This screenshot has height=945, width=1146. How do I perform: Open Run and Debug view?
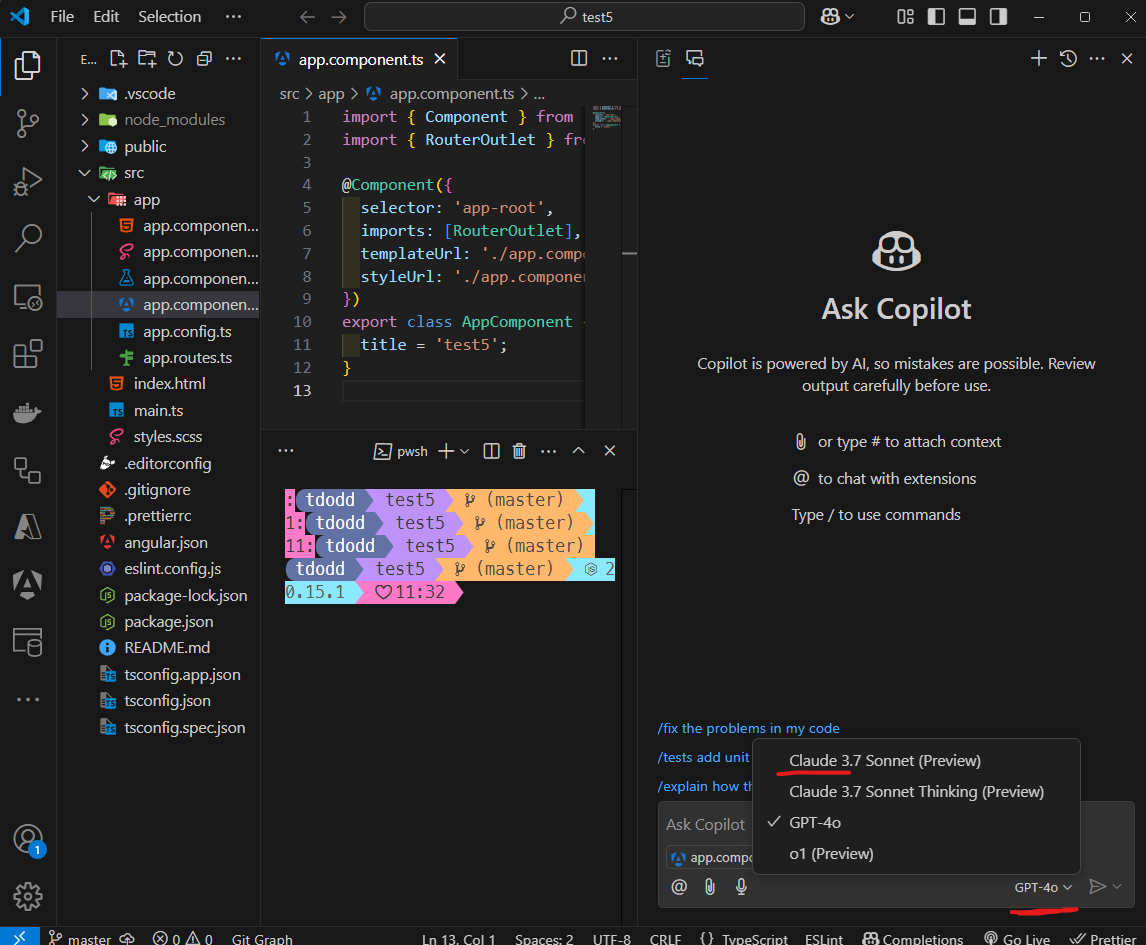(28, 181)
